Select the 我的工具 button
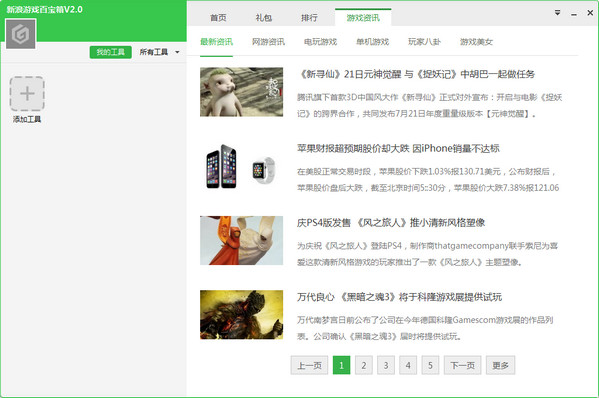Screen dimensions: 599x398 pyautogui.click(x=110, y=52)
